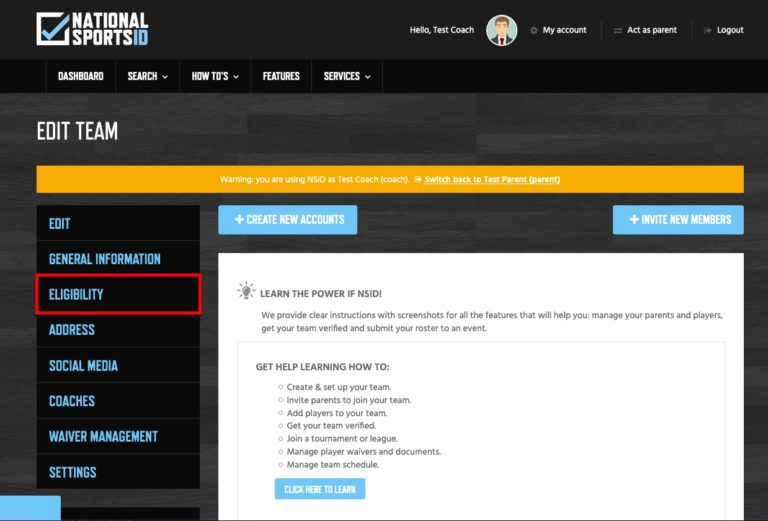Viewport: 768px width, 521px height.
Task: Select Coaches in the sidebar menu
Action: point(72,401)
